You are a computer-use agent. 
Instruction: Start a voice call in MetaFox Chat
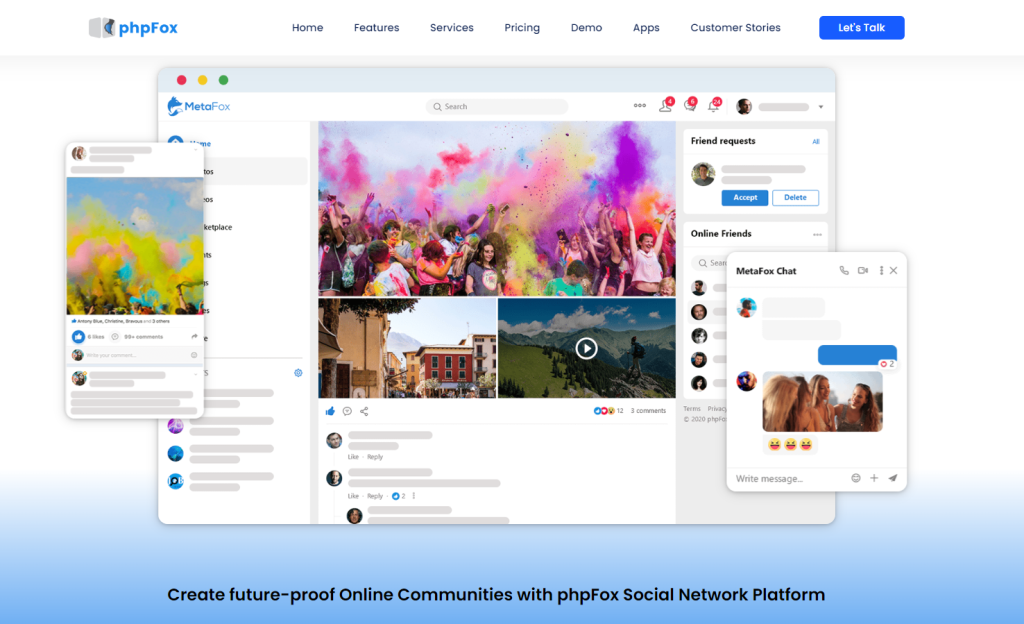(844, 271)
